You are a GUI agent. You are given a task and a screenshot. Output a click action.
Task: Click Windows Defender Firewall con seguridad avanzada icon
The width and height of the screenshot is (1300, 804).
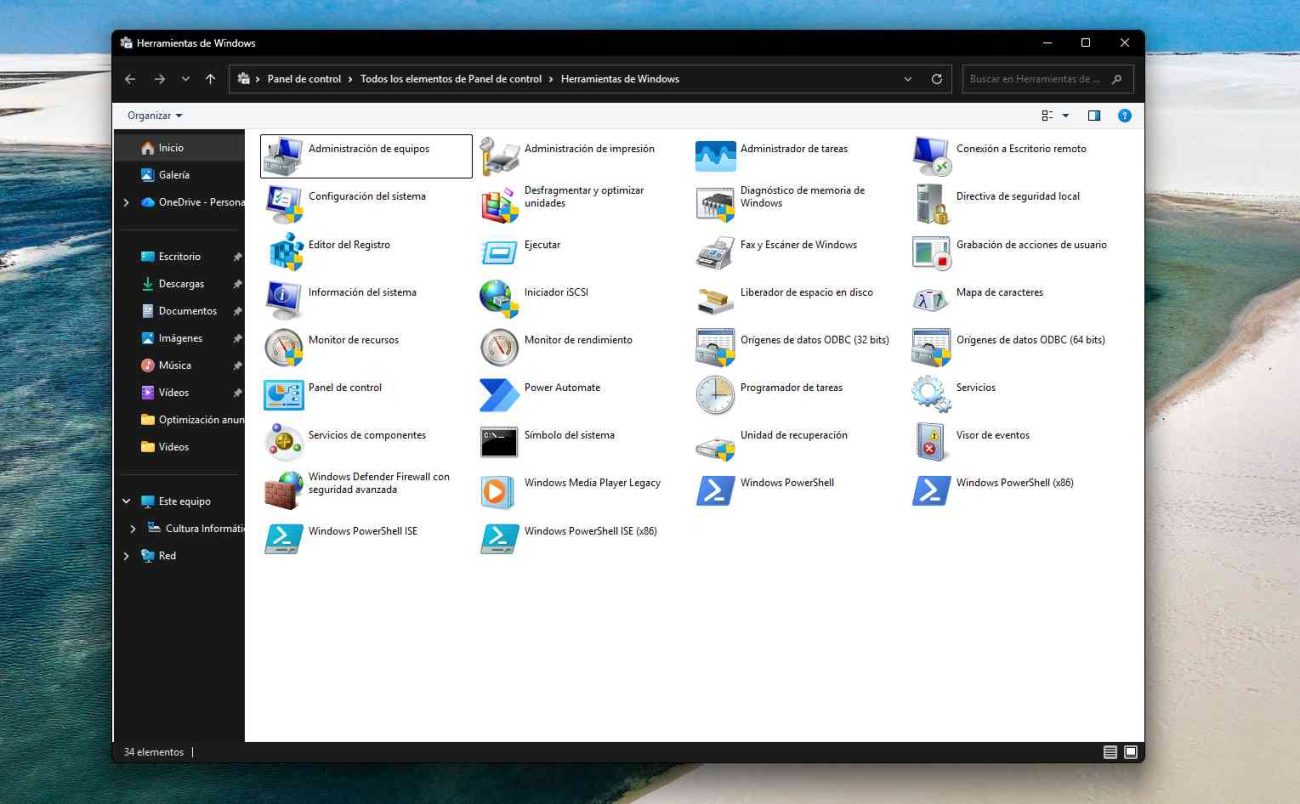(x=284, y=490)
